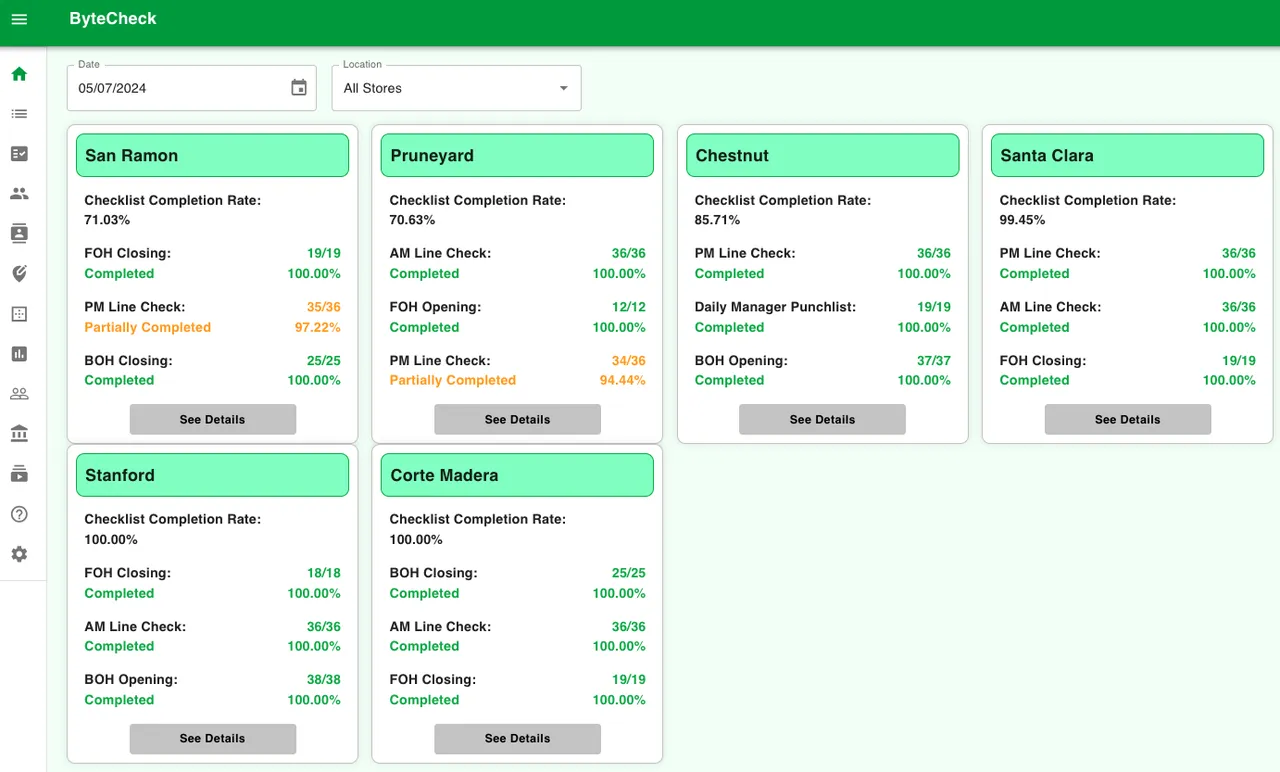Image resolution: width=1280 pixels, height=772 pixels.
Task: Click the Stanford card header
Action: pos(212,475)
